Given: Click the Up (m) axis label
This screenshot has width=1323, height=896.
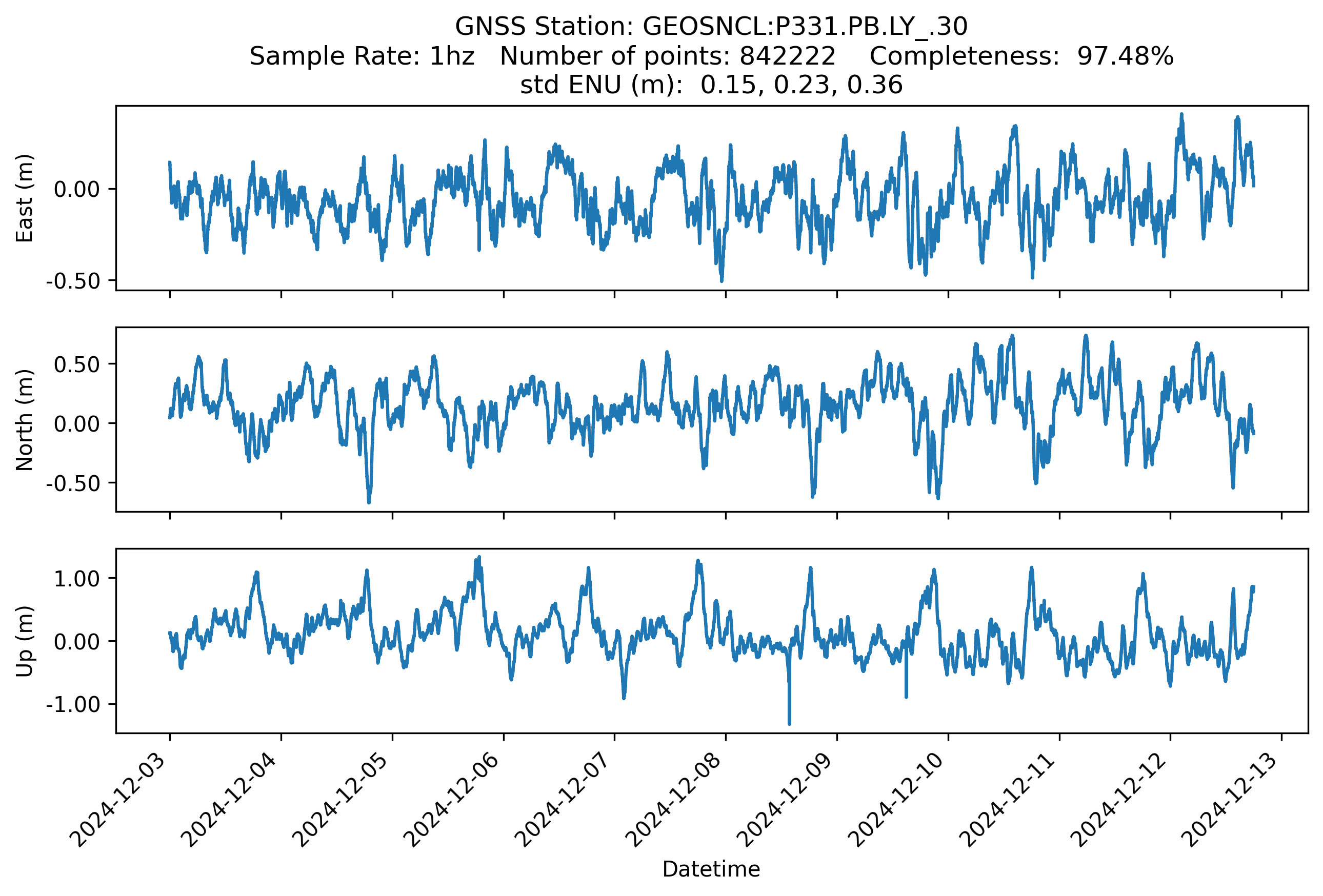Looking at the screenshot, I should pos(25,641).
